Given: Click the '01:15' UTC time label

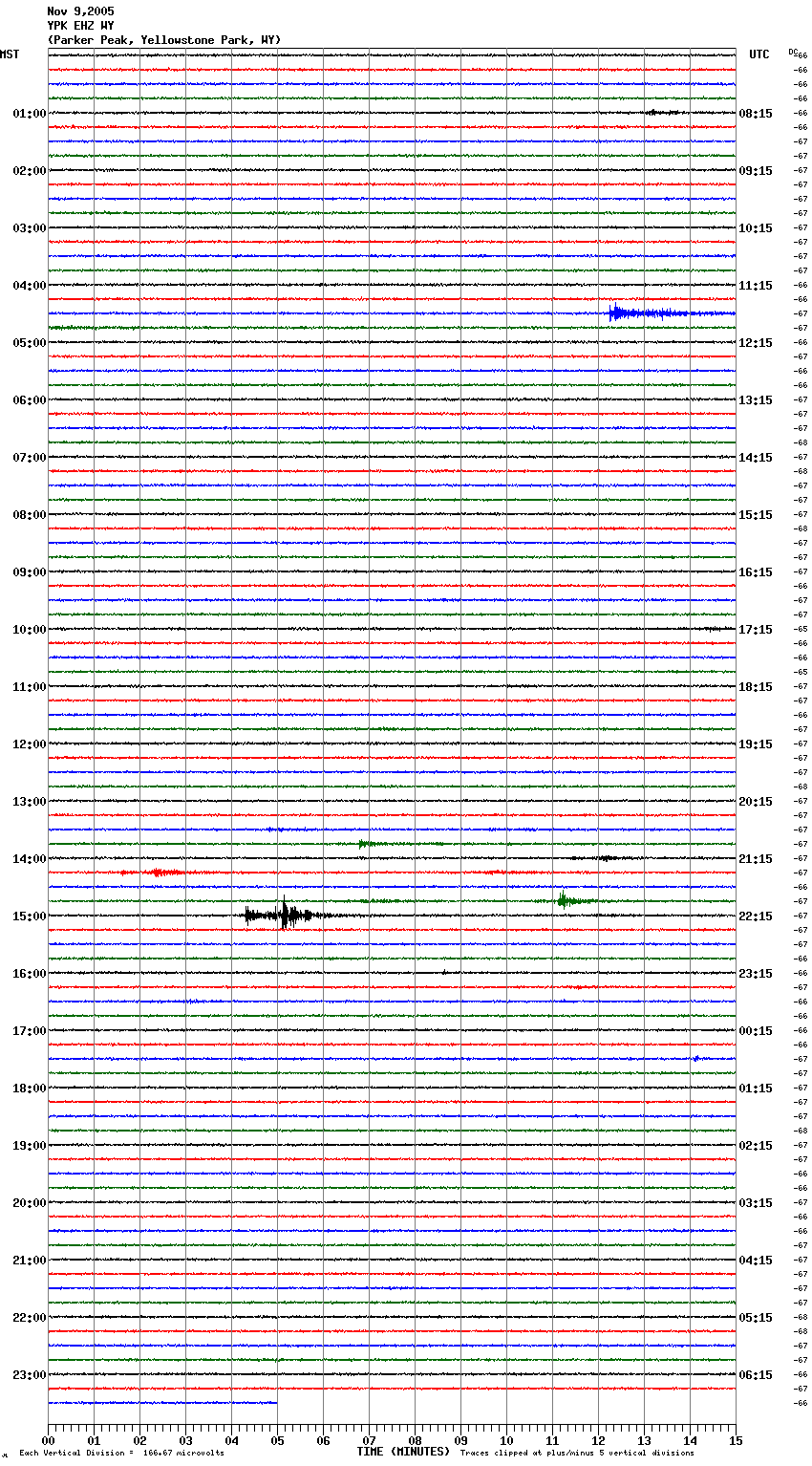Looking at the screenshot, I should coord(756,1089).
